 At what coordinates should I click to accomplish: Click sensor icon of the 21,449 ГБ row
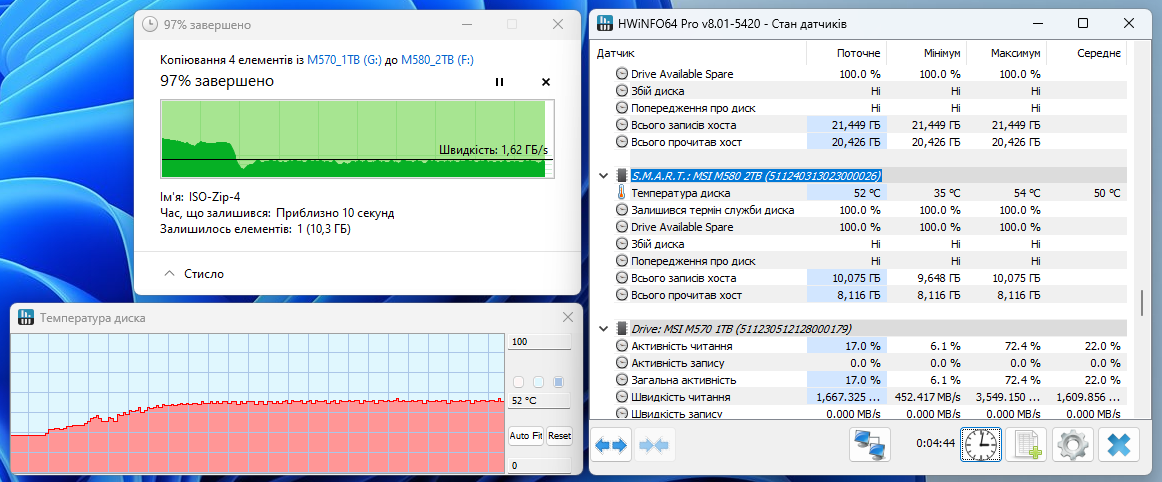[621, 125]
